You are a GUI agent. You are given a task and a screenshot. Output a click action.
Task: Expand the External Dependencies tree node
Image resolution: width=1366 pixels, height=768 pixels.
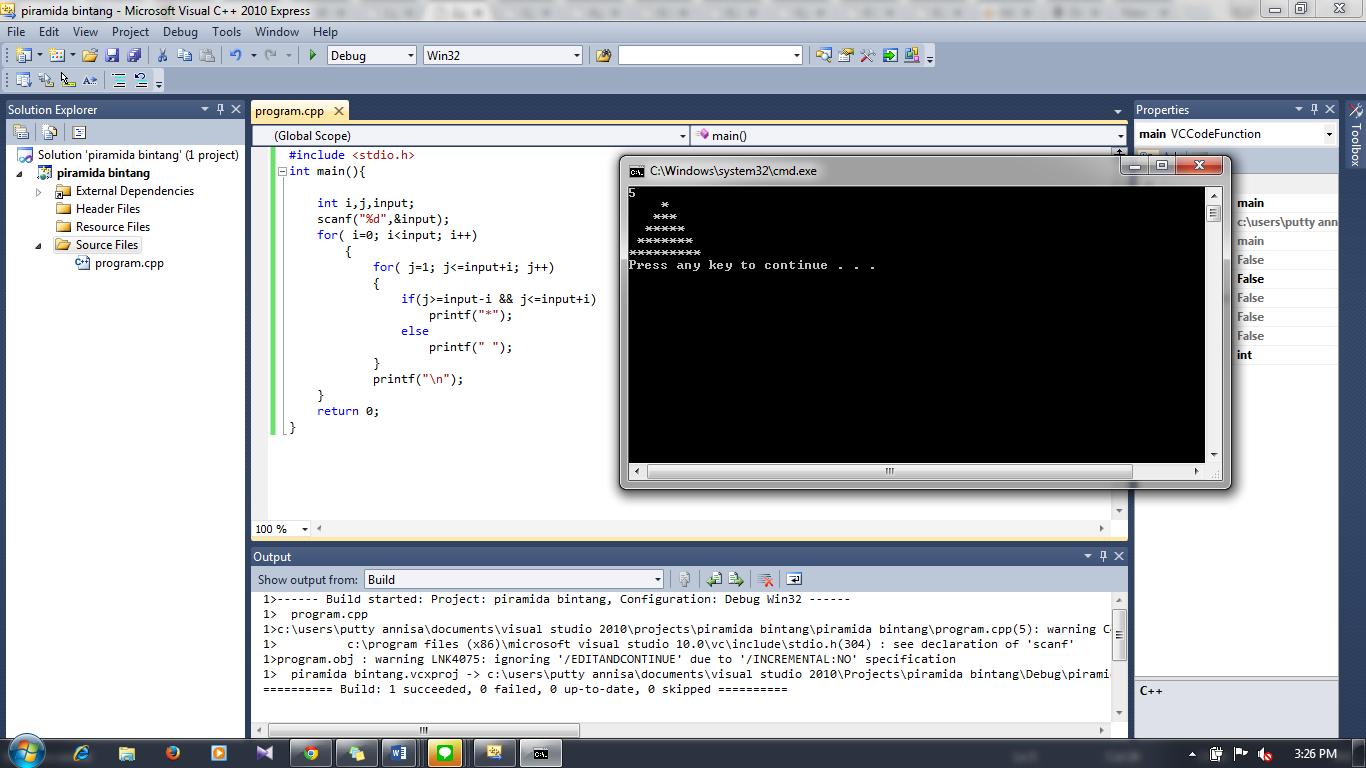pyautogui.click(x=39, y=191)
